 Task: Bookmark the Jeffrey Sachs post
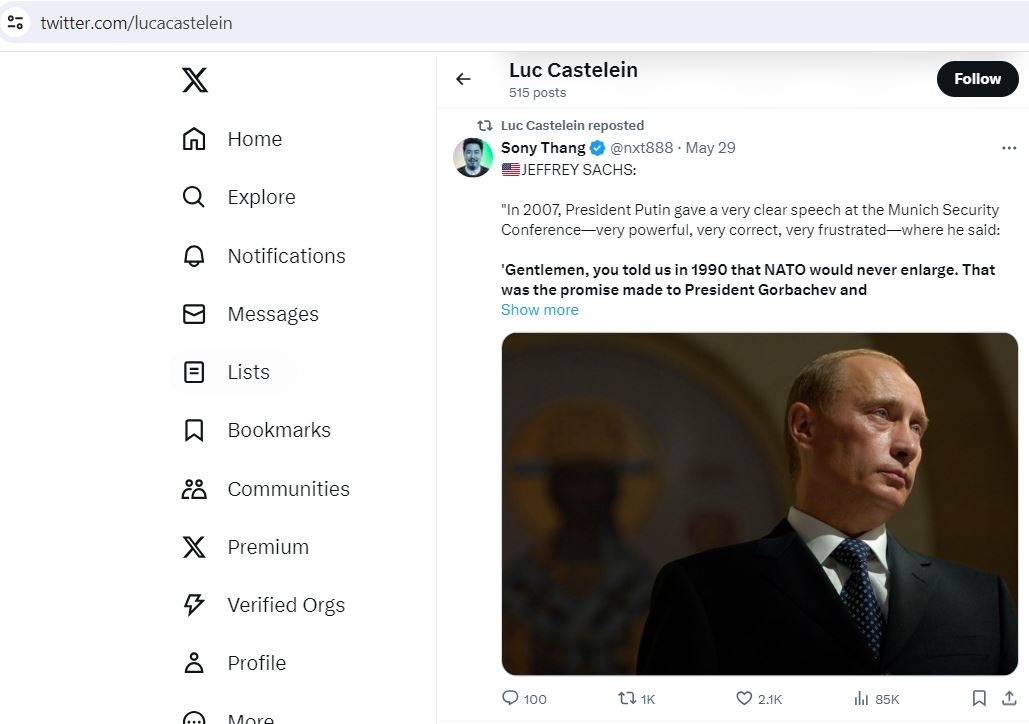pos(978,698)
